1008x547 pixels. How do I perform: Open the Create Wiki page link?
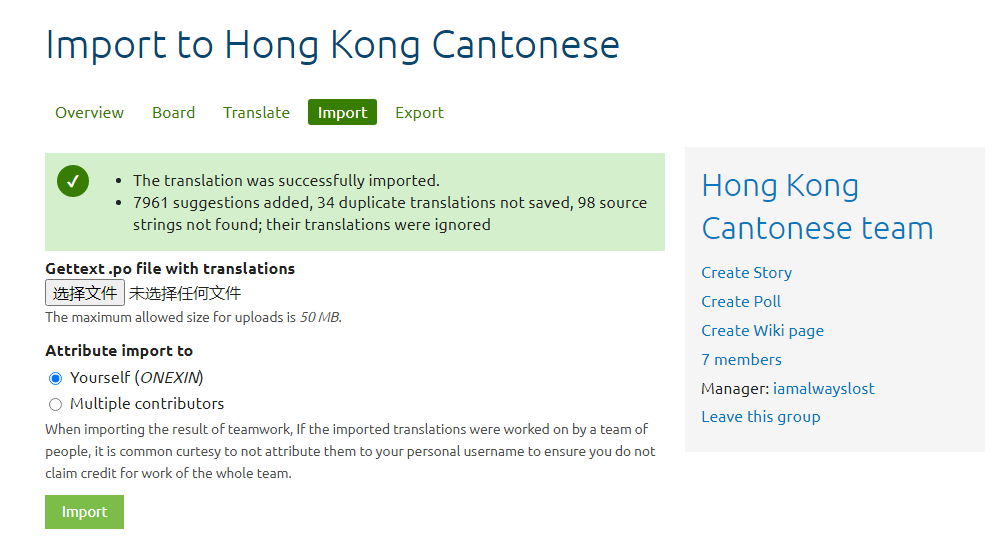(762, 330)
